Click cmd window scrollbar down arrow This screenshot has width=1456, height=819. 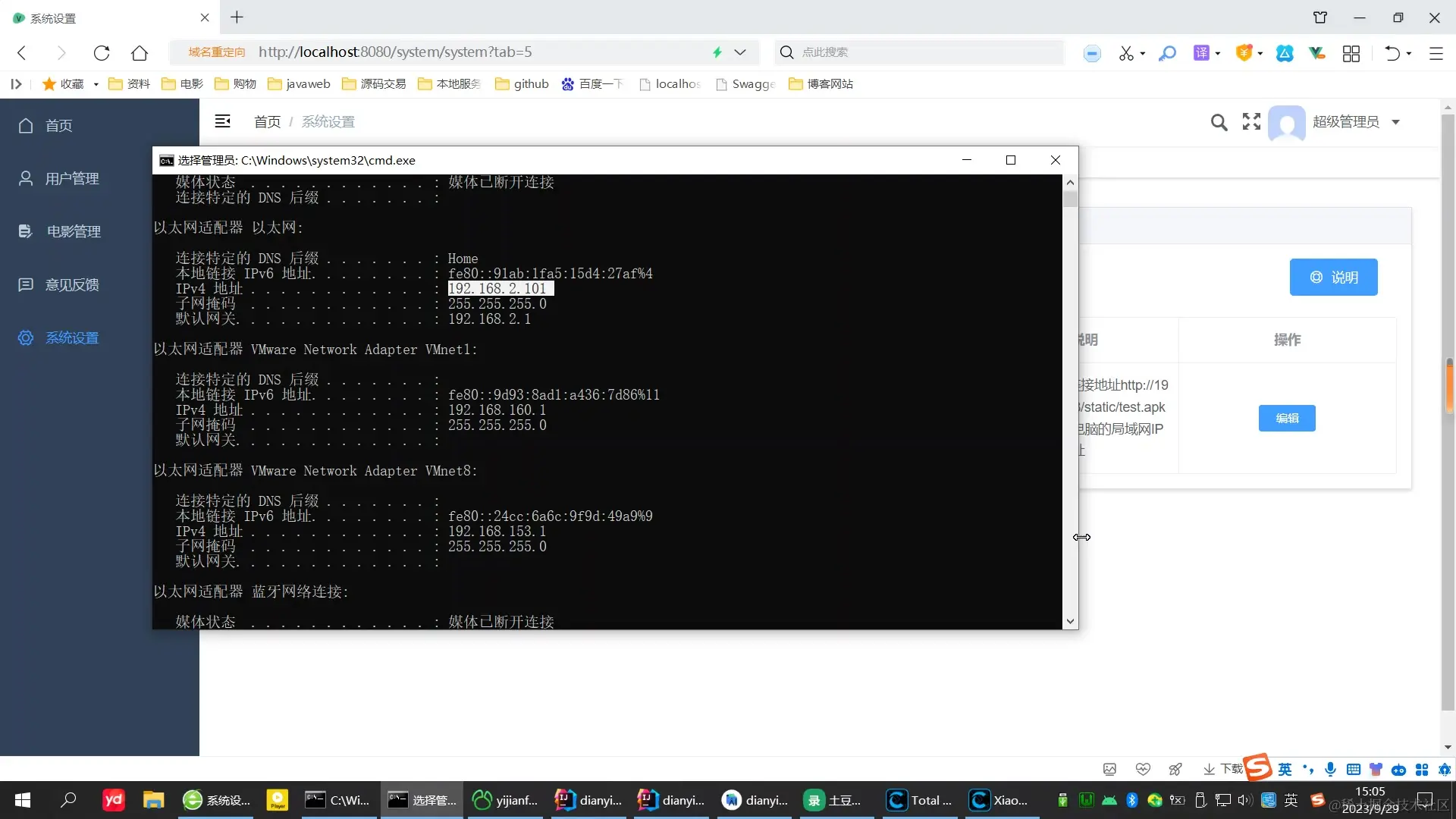(x=1070, y=621)
